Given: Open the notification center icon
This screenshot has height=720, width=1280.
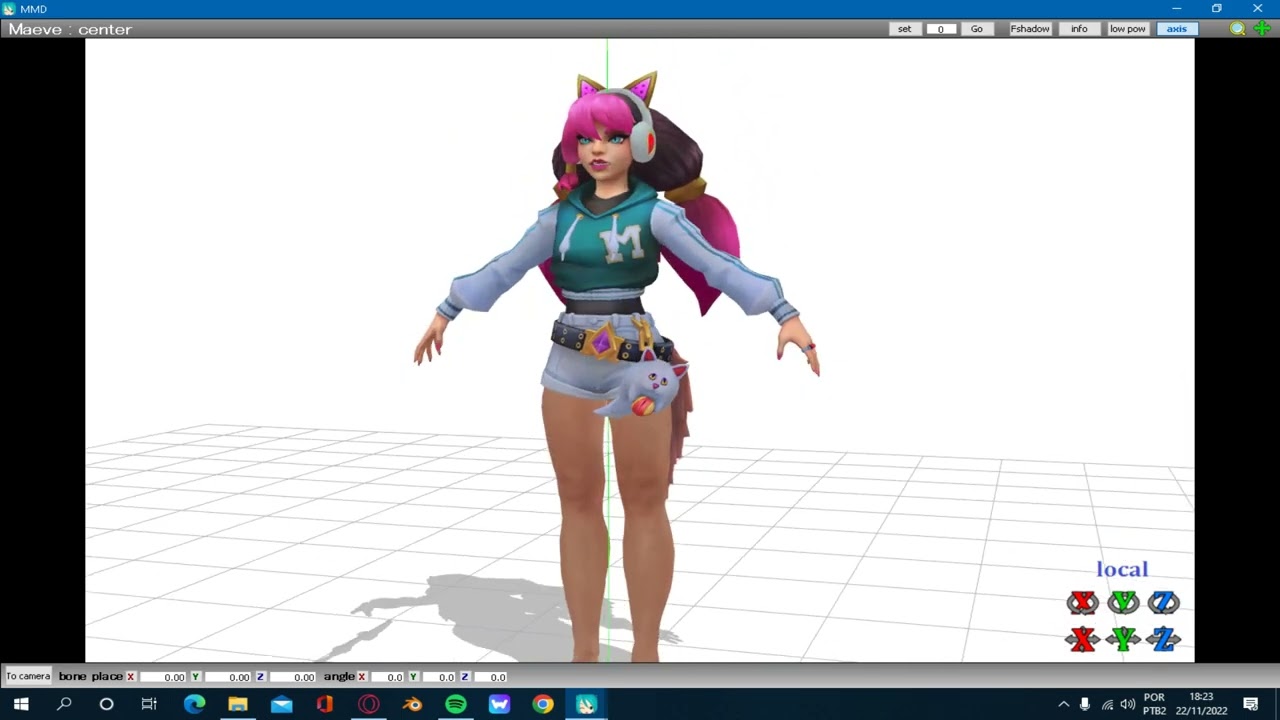Looking at the screenshot, I should coord(1251,705).
